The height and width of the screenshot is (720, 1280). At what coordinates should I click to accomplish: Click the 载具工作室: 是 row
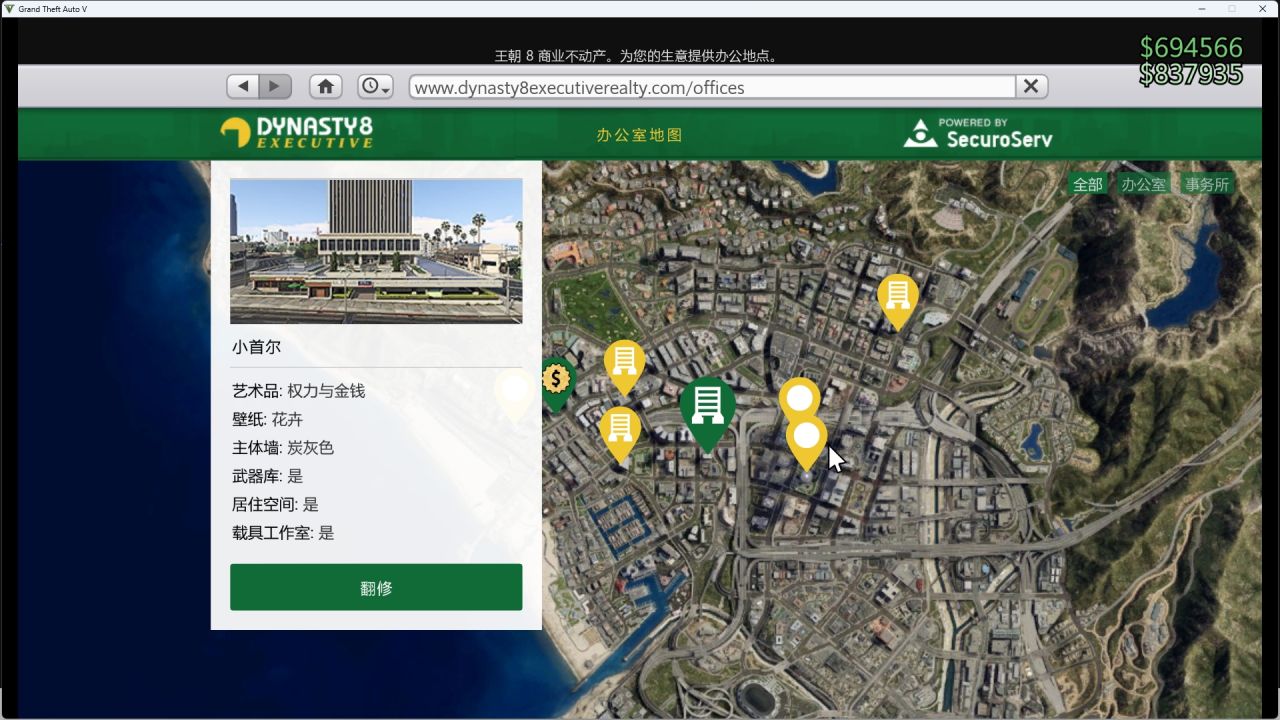tap(283, 533)
